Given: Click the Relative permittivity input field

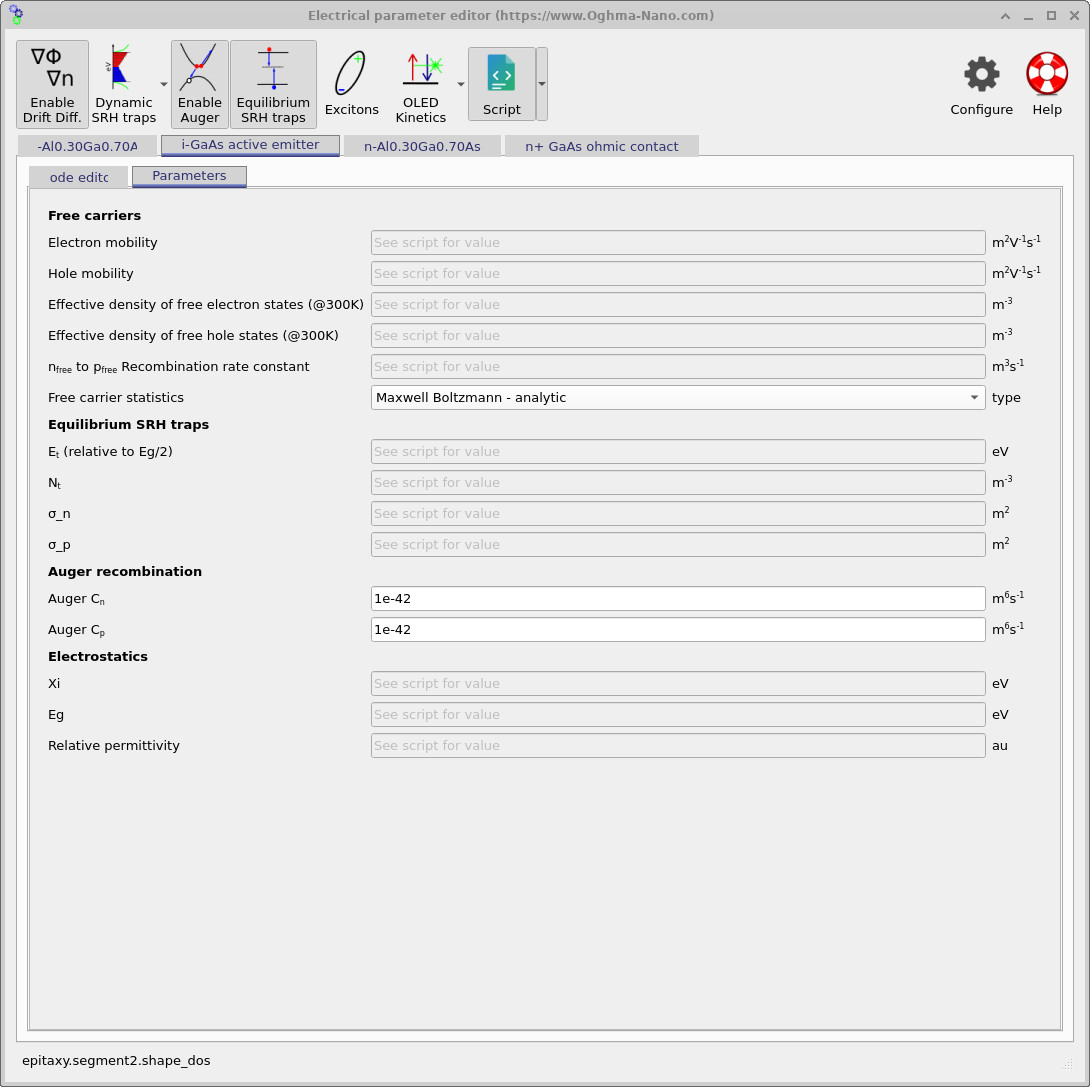Looking at the screenshot, I should [x=678, y=746].
